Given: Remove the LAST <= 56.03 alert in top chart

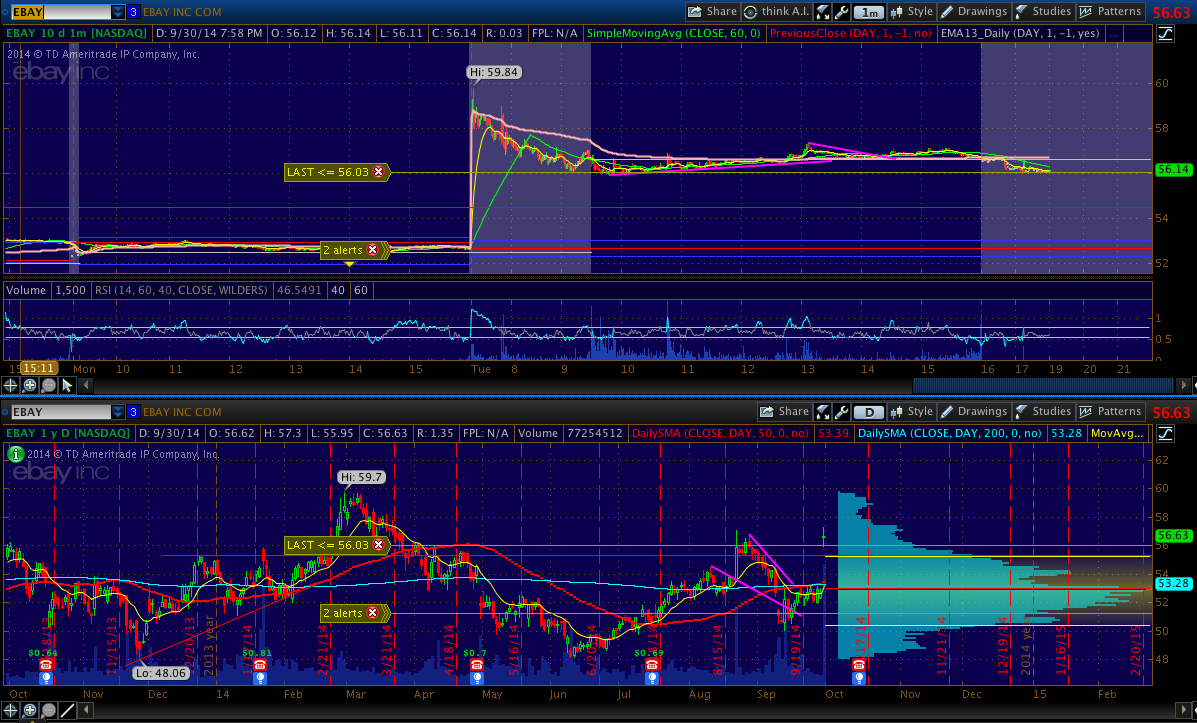Looking at the screenshot, I should tap(378, 172).
